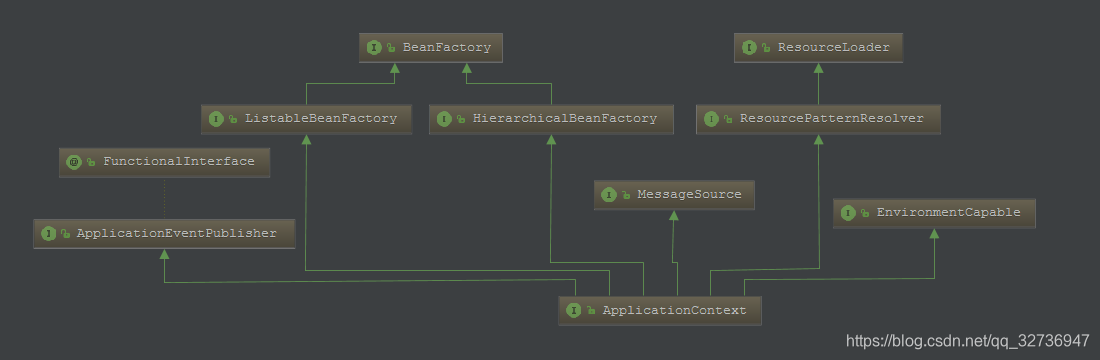Click the public visibility icon beside ApplicationEventPublisher
Viewport: 1100px width, 360px height.
(65, 234)
